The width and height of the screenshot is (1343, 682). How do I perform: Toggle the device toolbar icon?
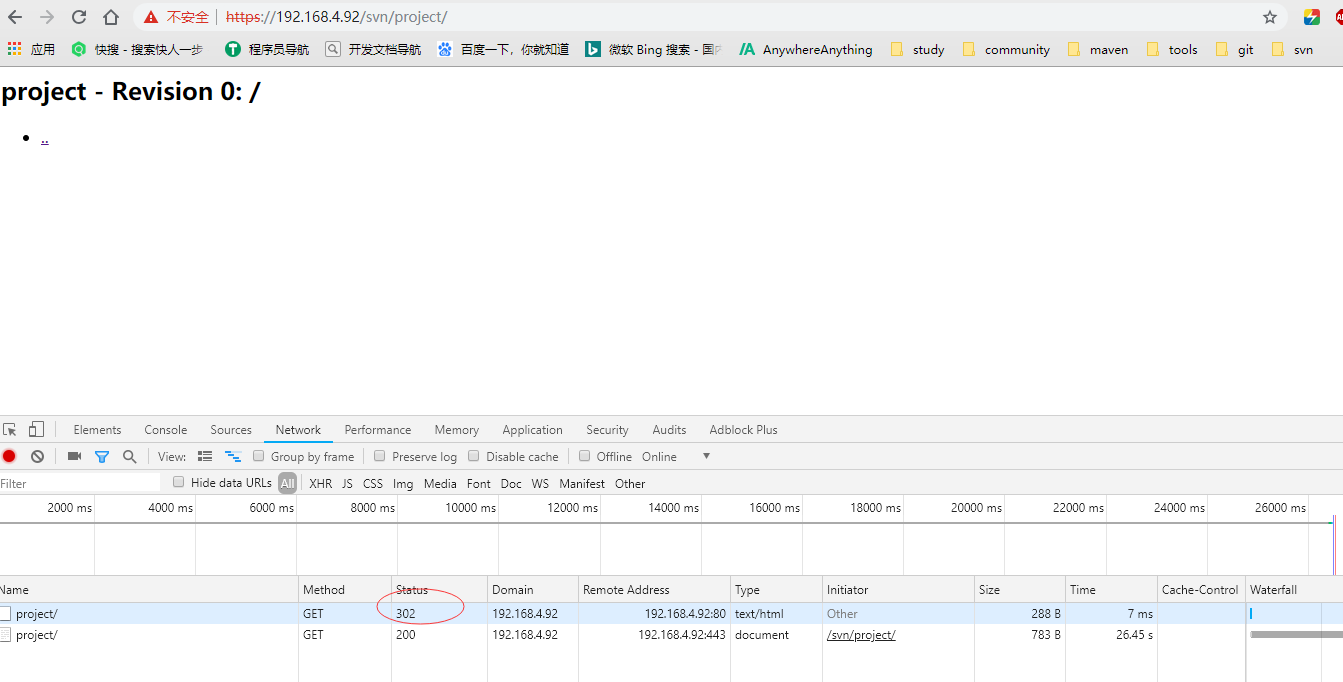coord(36,430)
